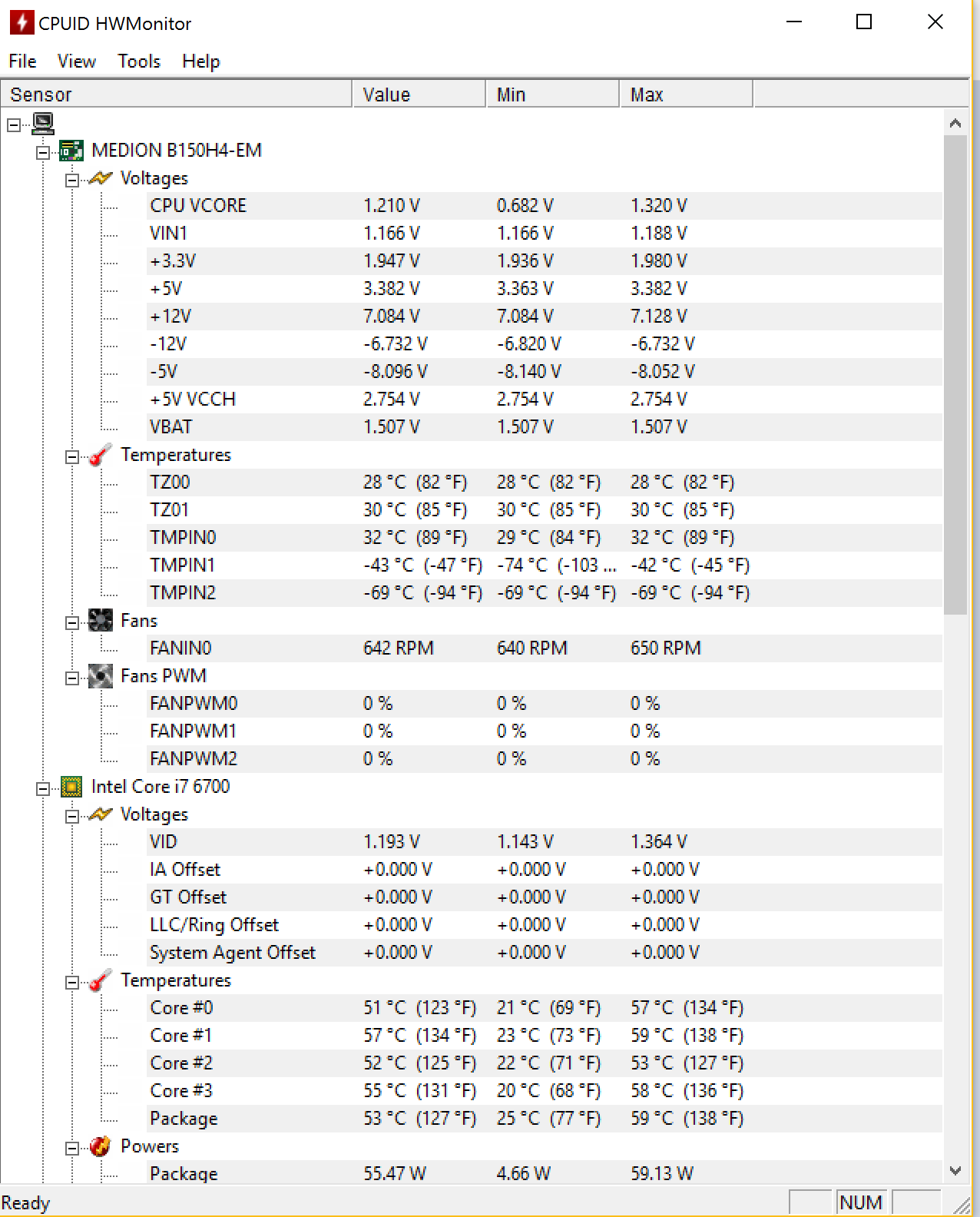Click the MEDION Temperatures thermometer icon

[x=101, y=455]
